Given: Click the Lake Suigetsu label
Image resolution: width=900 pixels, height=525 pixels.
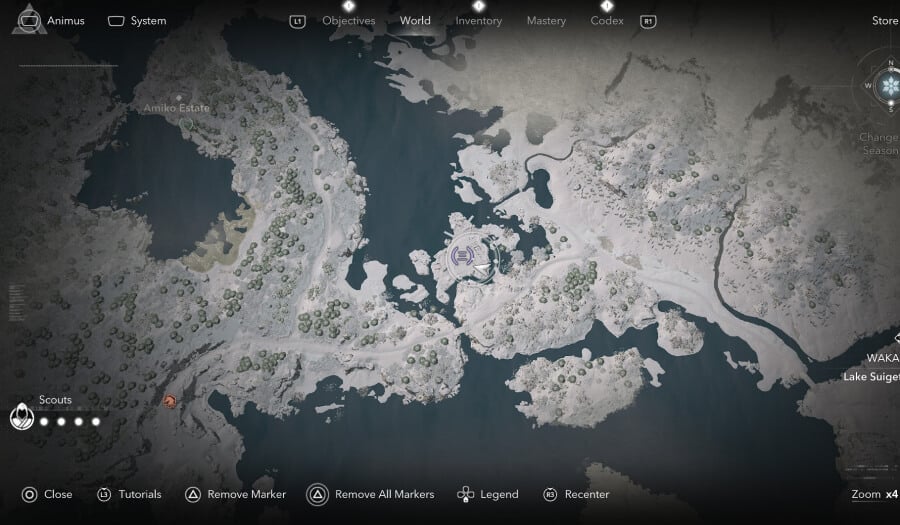Looking at the screenshot, I should [x=871, y=377].
